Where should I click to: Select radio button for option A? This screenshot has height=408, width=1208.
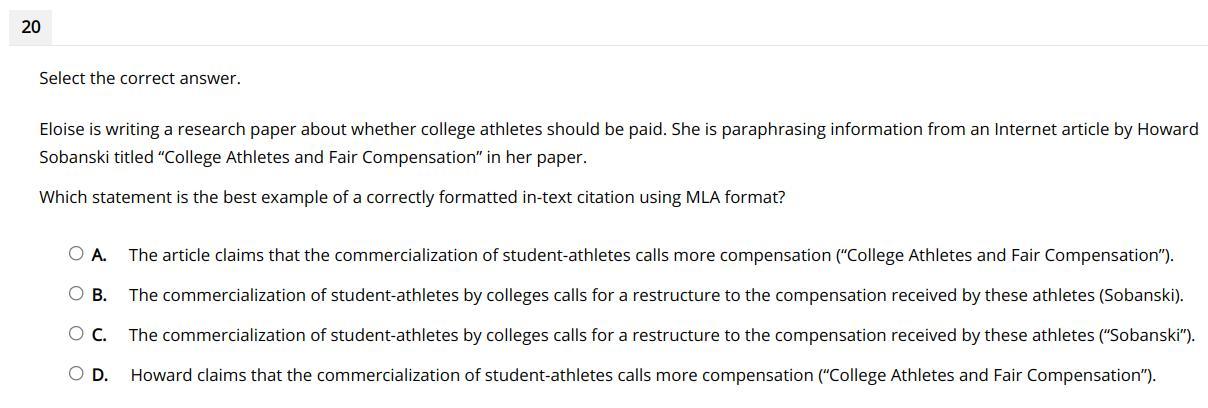[77, 254]
